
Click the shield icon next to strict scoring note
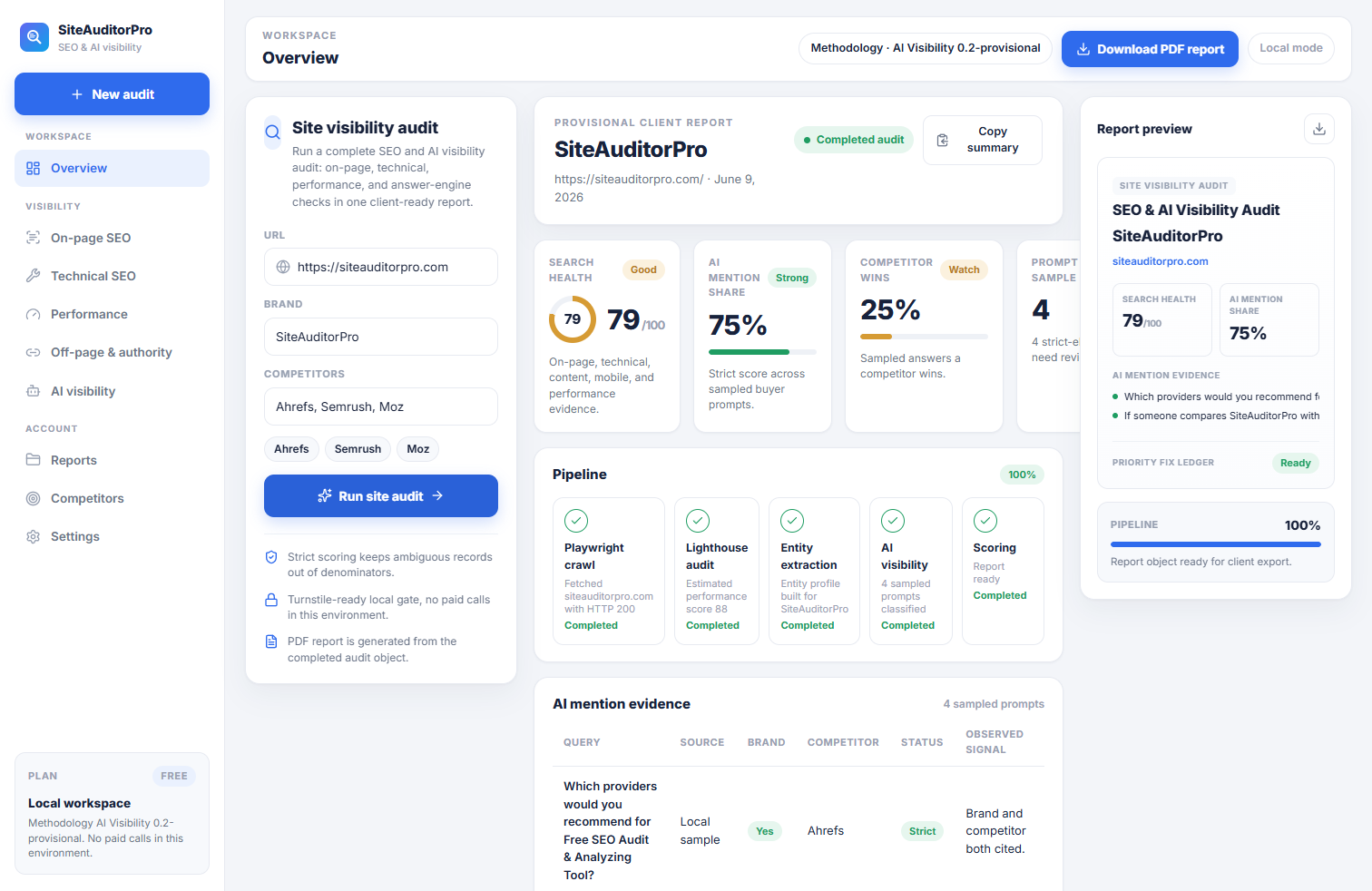point(271,557)
